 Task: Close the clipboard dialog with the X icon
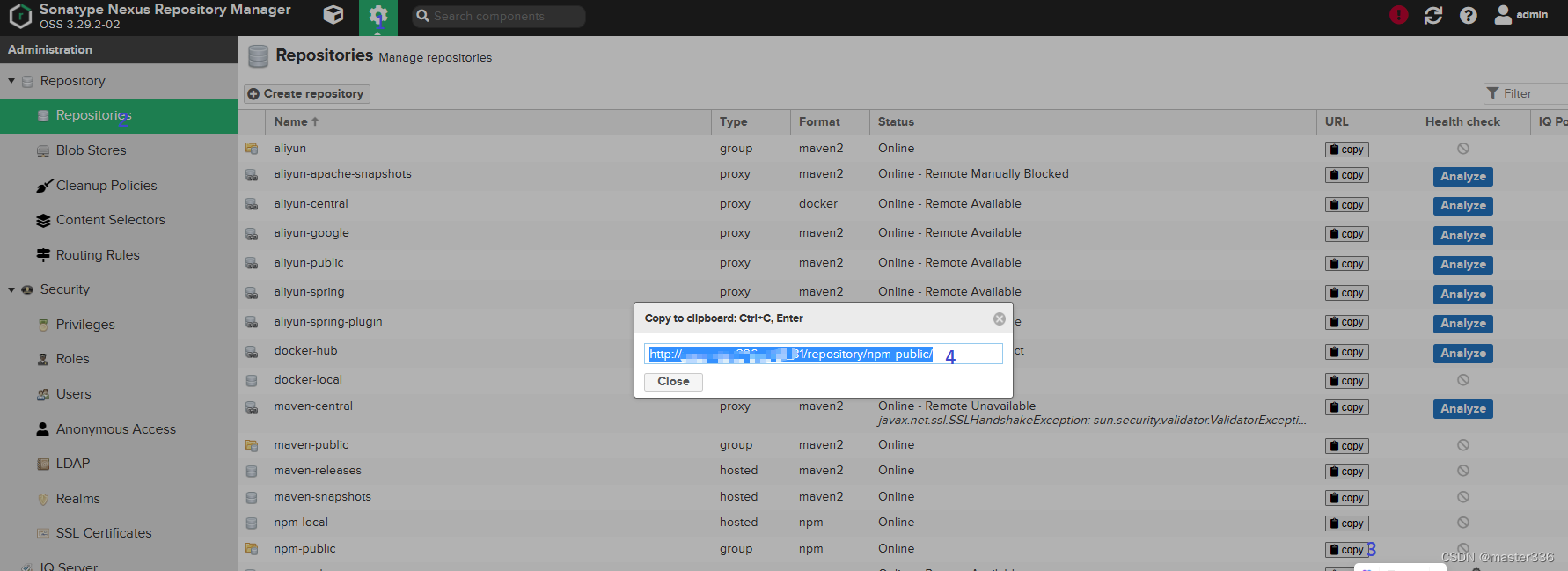1000,318
